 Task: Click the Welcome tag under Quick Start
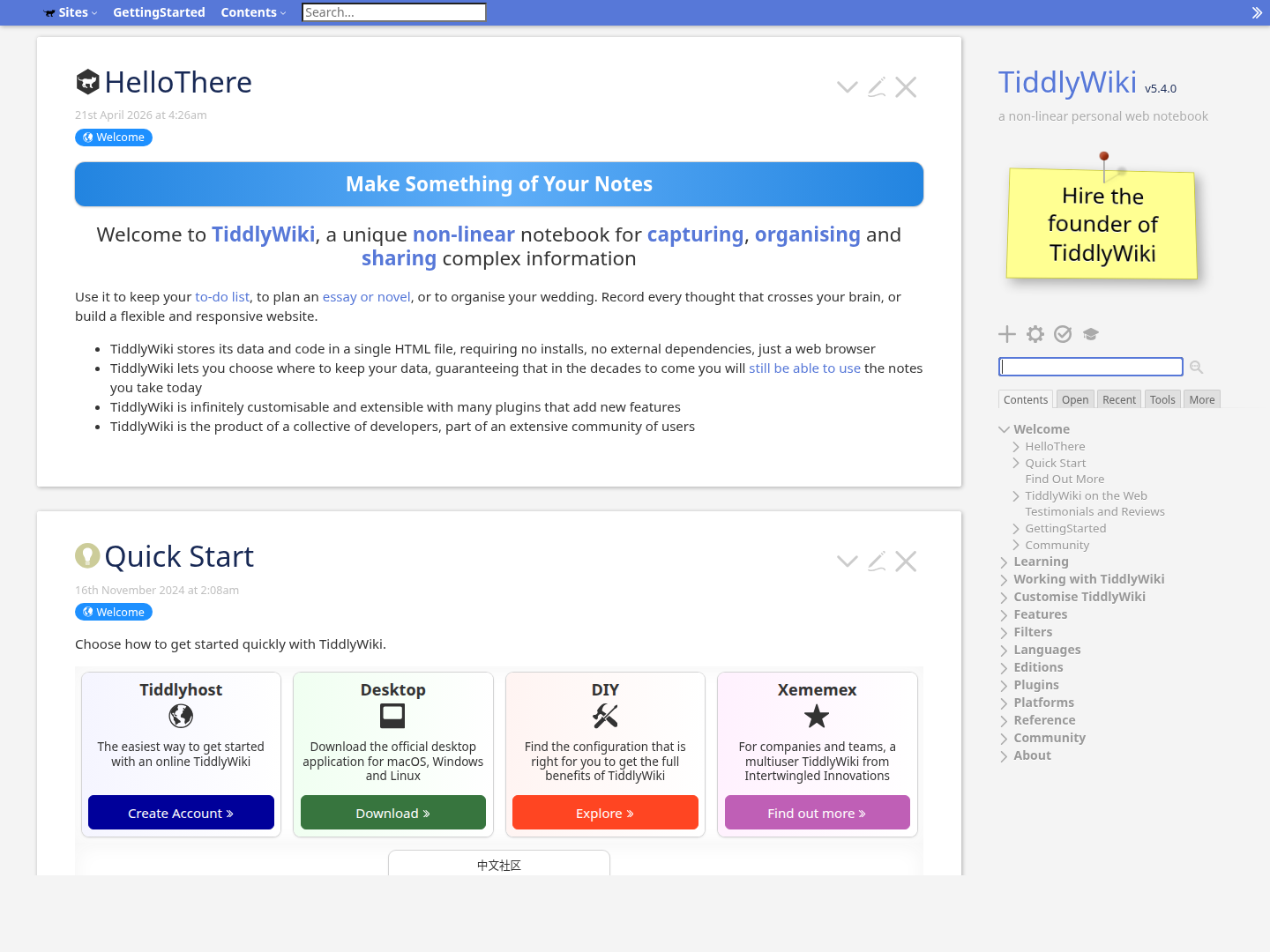tap(114, 612)
